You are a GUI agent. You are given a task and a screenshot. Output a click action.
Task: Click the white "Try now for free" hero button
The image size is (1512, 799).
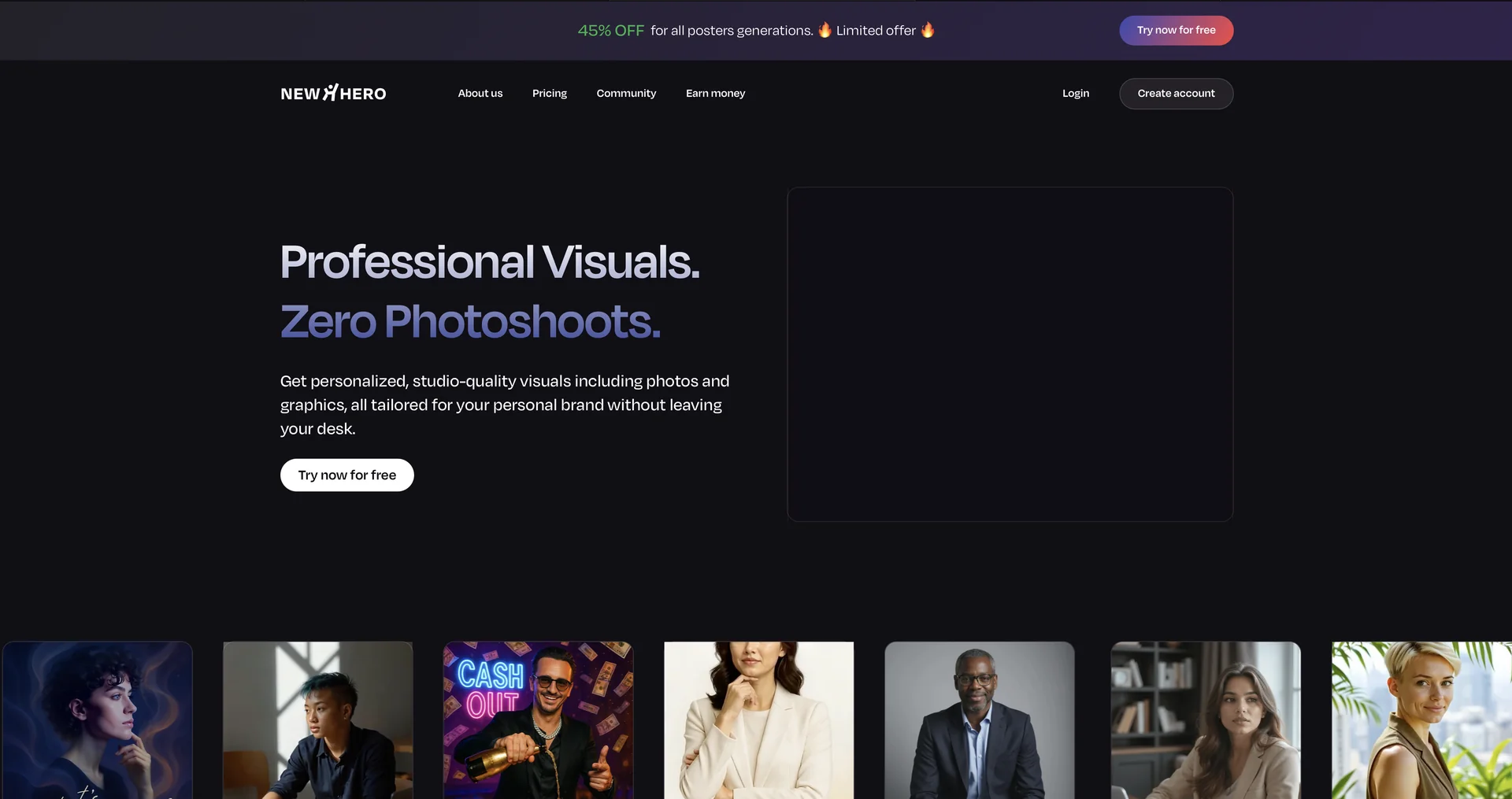coord(346,475)
